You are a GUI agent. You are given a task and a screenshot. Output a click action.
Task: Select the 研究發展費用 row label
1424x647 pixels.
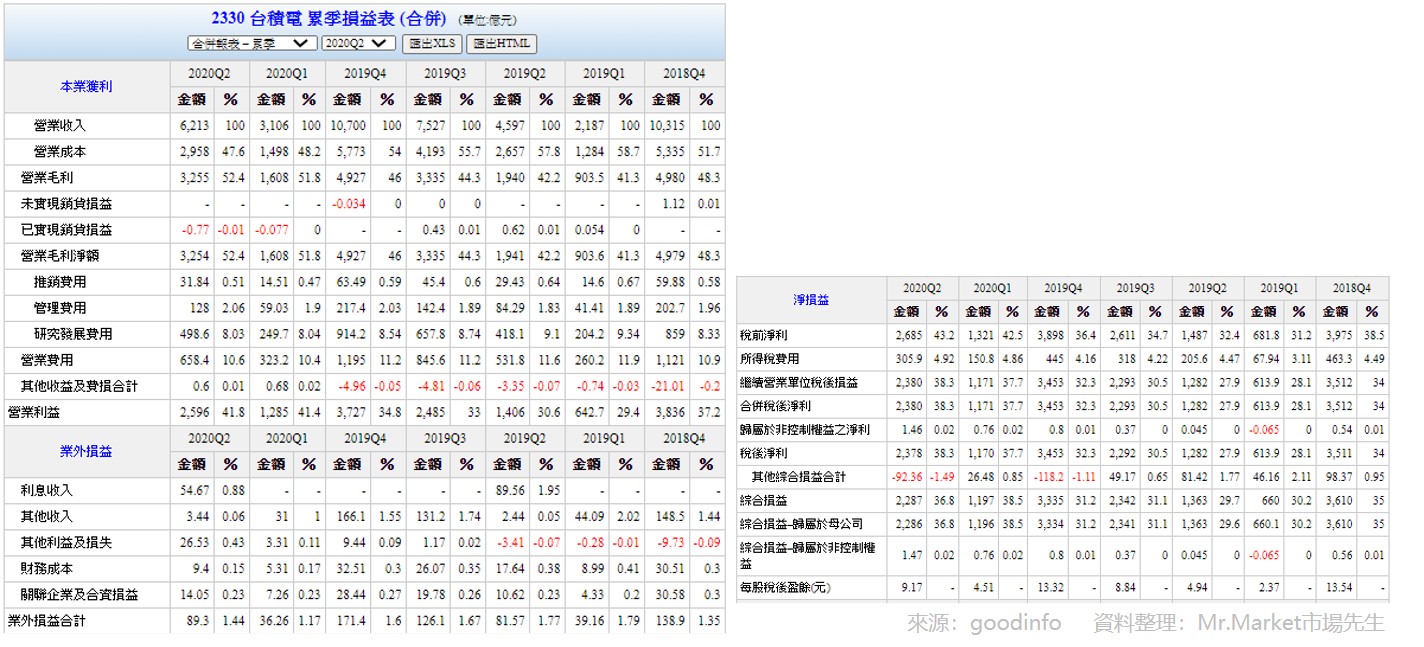tap(73, 334)
